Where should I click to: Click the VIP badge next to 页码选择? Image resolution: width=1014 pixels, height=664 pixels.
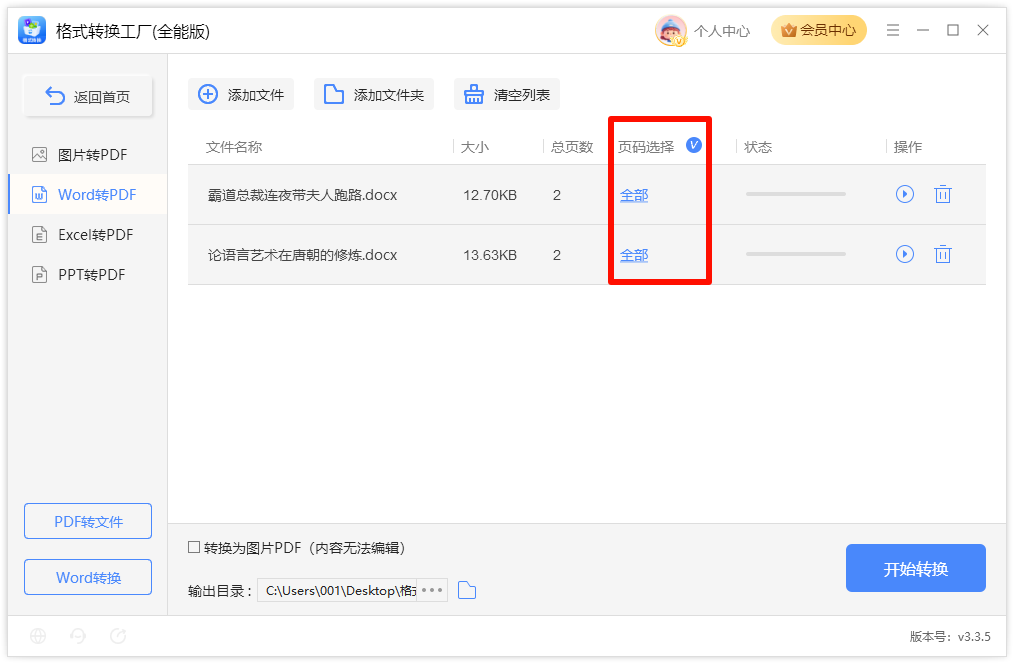tap(693, 145)
